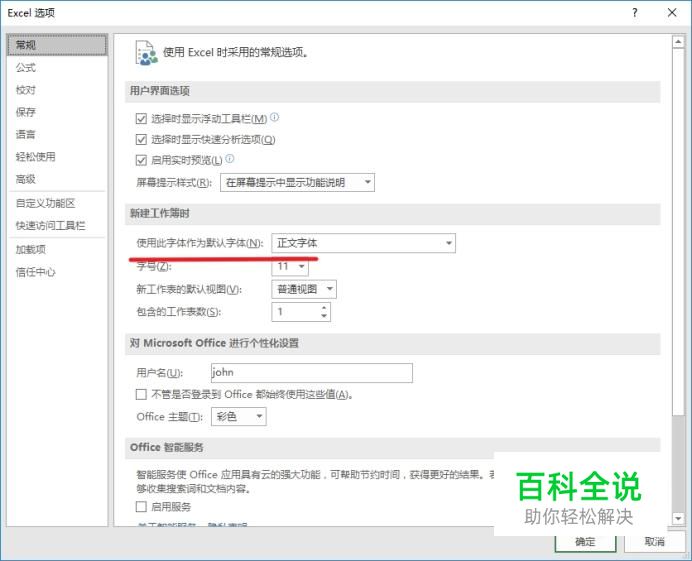
Task: Select the 语言 category
Action: coord(26,134)
